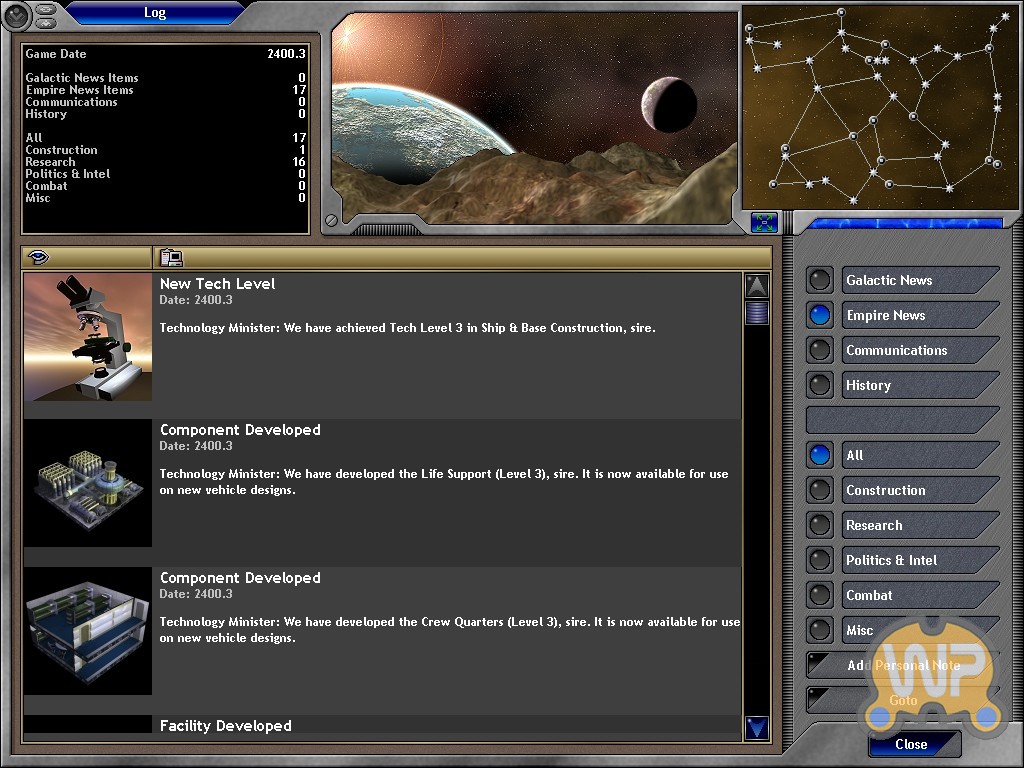Select the Combat filter radio button
This screenshot has width=1024, height=768.
(x=820, y=595)
